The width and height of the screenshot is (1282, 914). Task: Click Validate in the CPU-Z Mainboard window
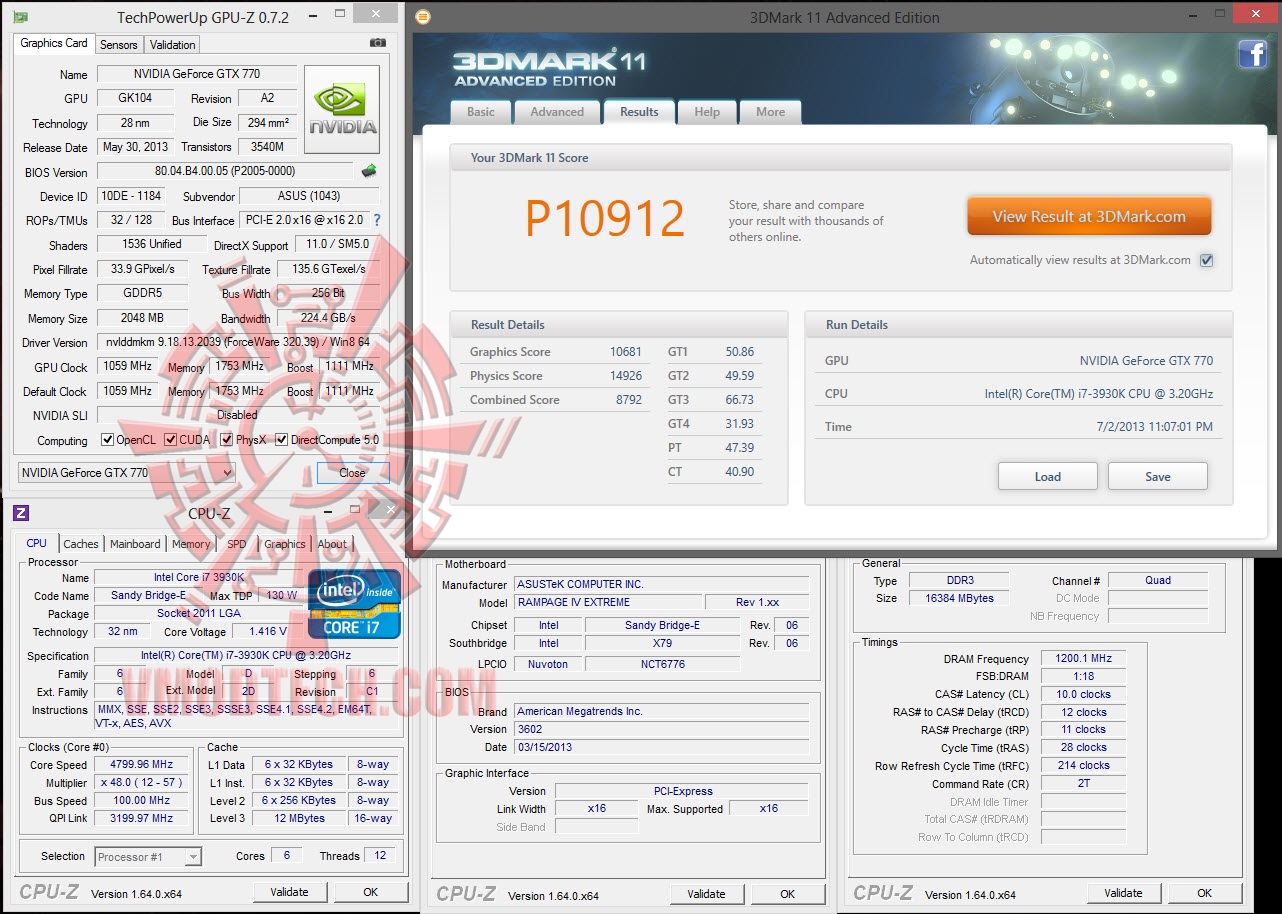pos(707,894)
